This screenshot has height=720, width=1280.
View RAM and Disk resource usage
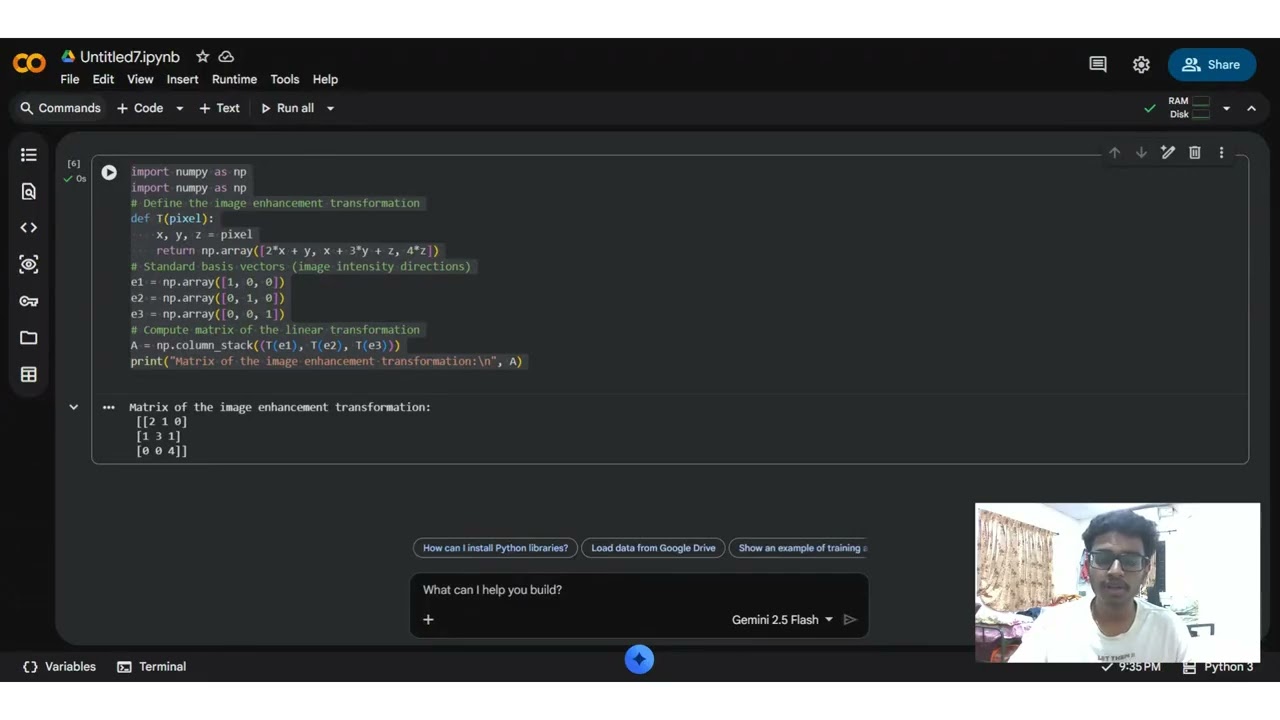click(1189, 108)
